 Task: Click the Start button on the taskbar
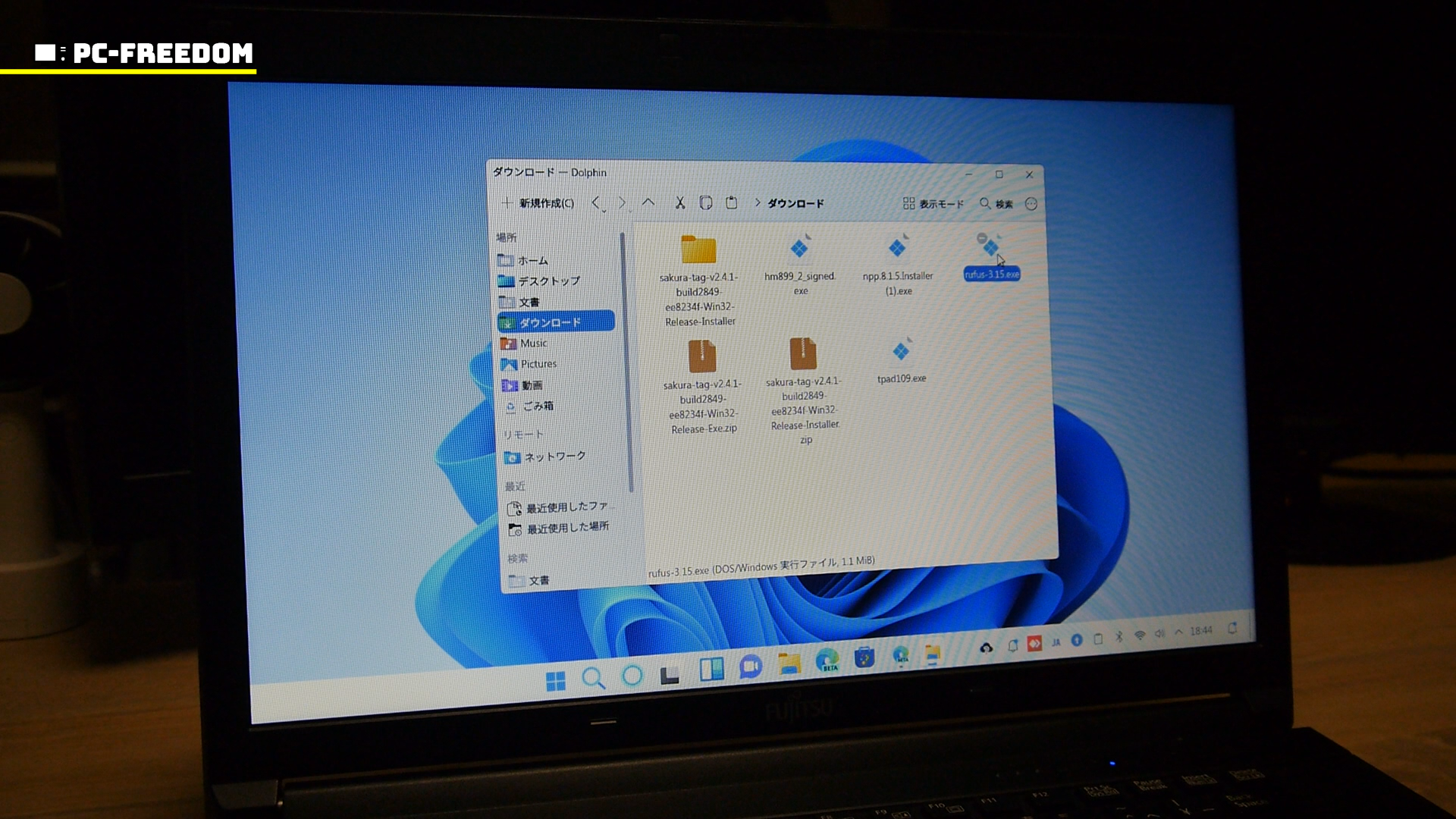coord(556,680)
